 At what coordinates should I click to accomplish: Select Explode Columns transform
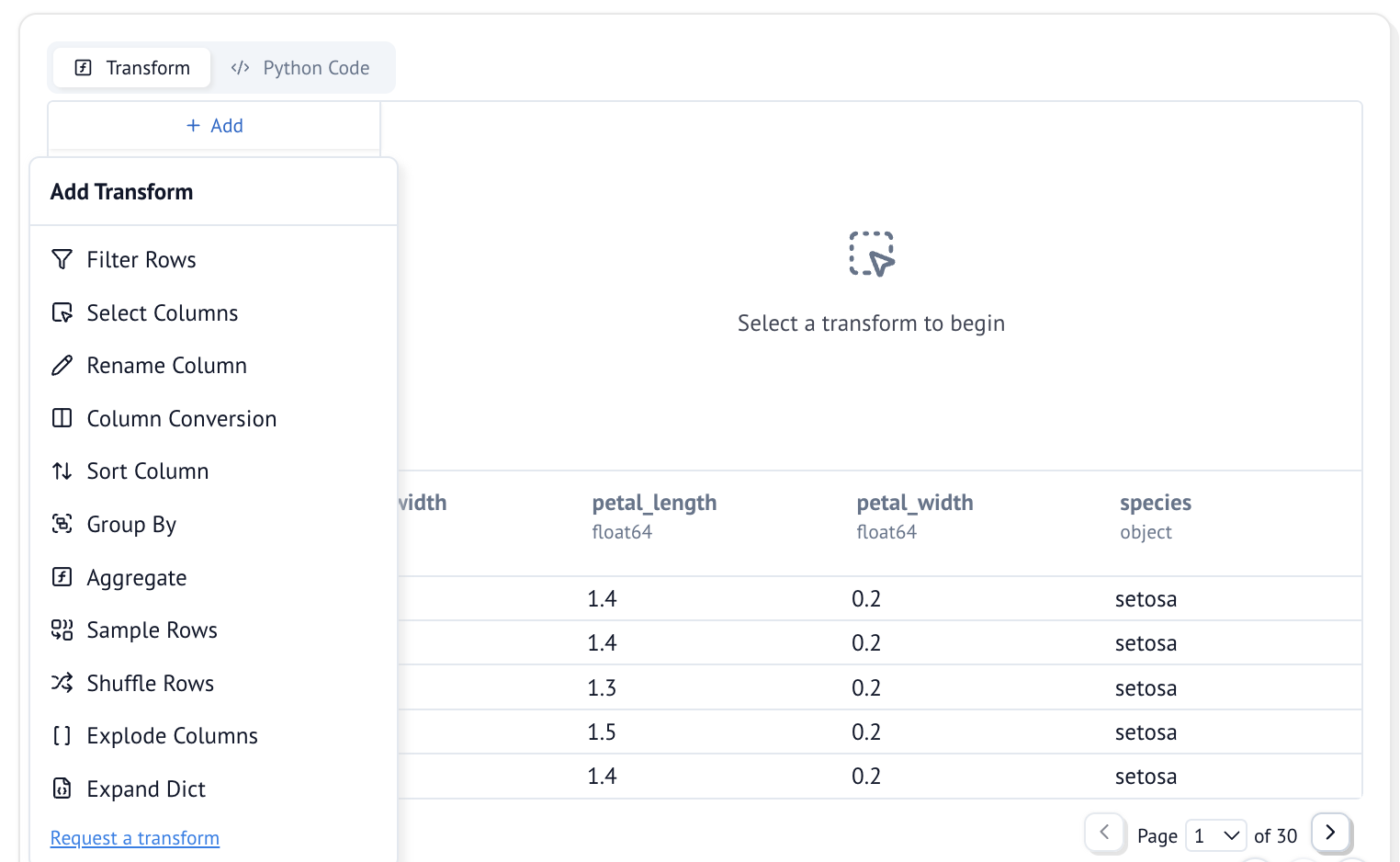pos(172,736)
